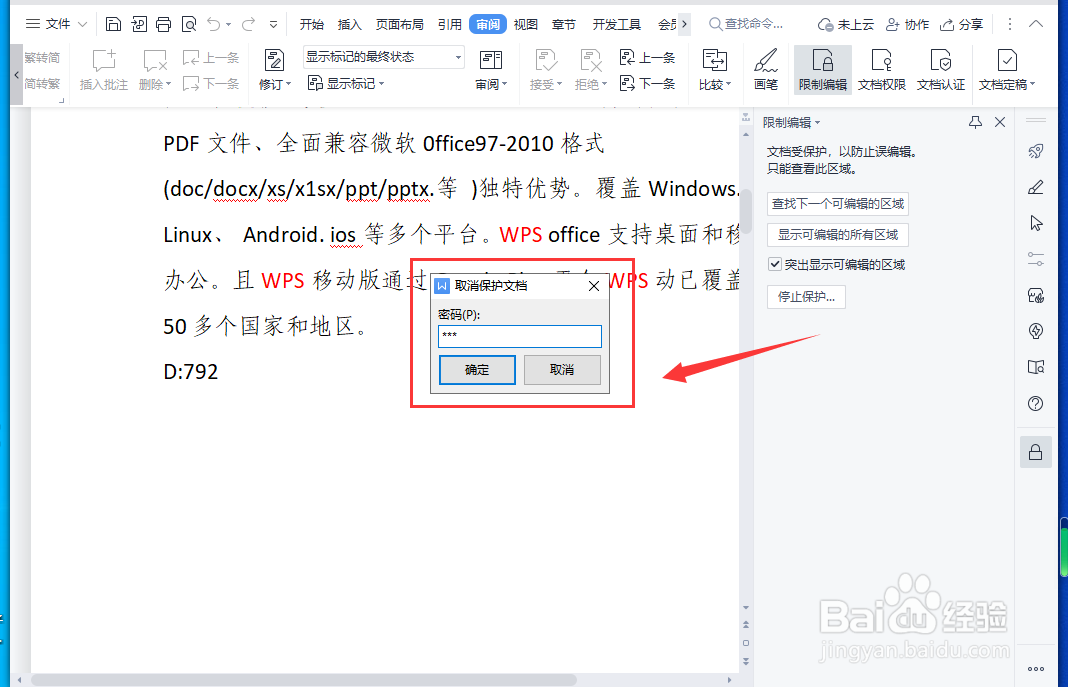Click the 文档认证 icon
Screen dimensions: 1068x687
click(941, 69)
